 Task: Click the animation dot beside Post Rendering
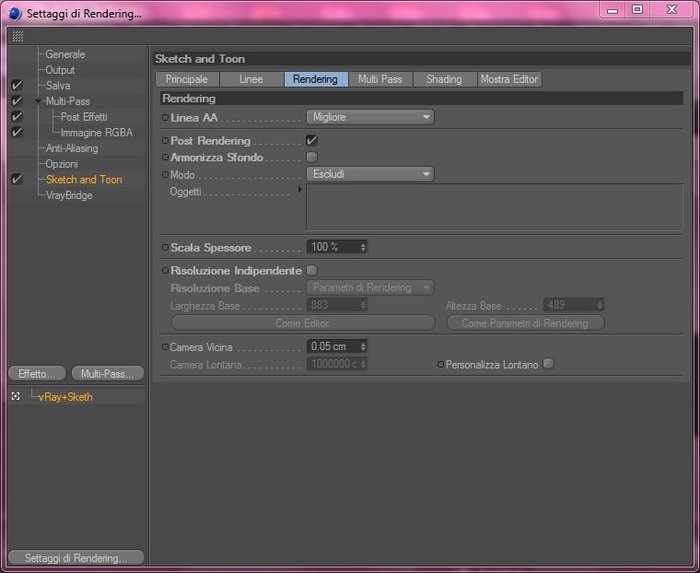(165, 141)
